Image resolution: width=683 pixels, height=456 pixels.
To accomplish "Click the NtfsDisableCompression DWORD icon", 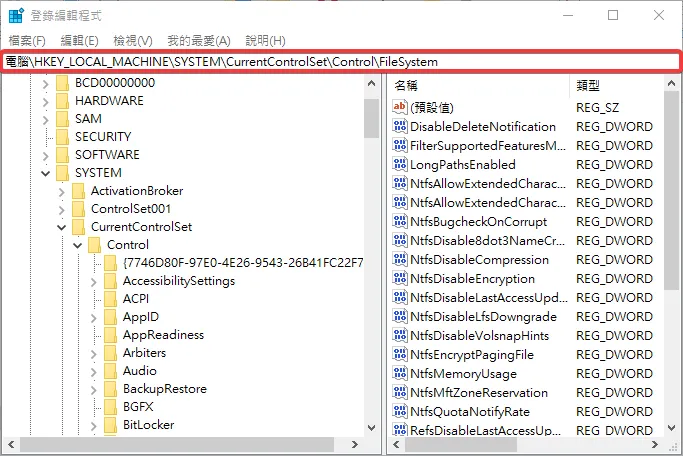I will tap(399, 259).
